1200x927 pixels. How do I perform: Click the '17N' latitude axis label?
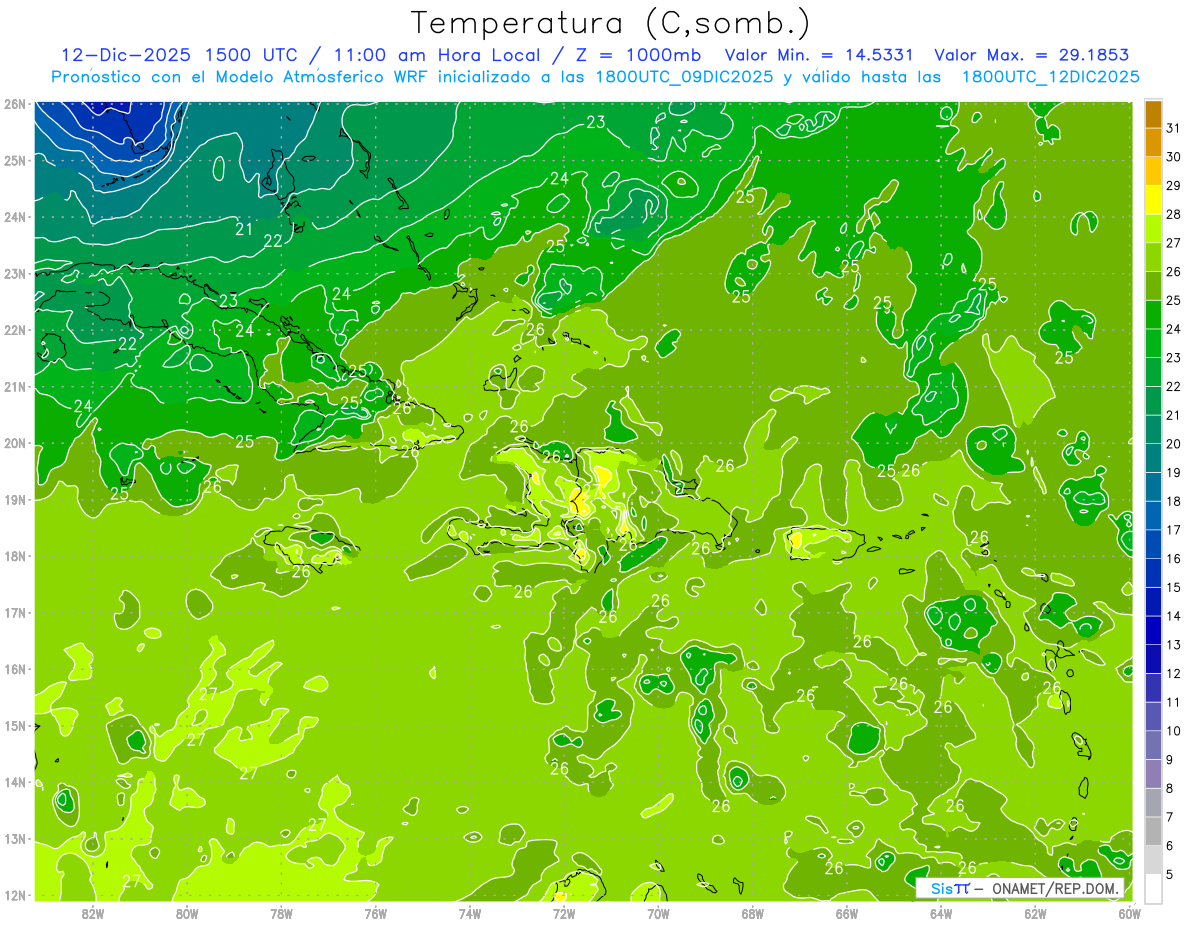(15, 612)
